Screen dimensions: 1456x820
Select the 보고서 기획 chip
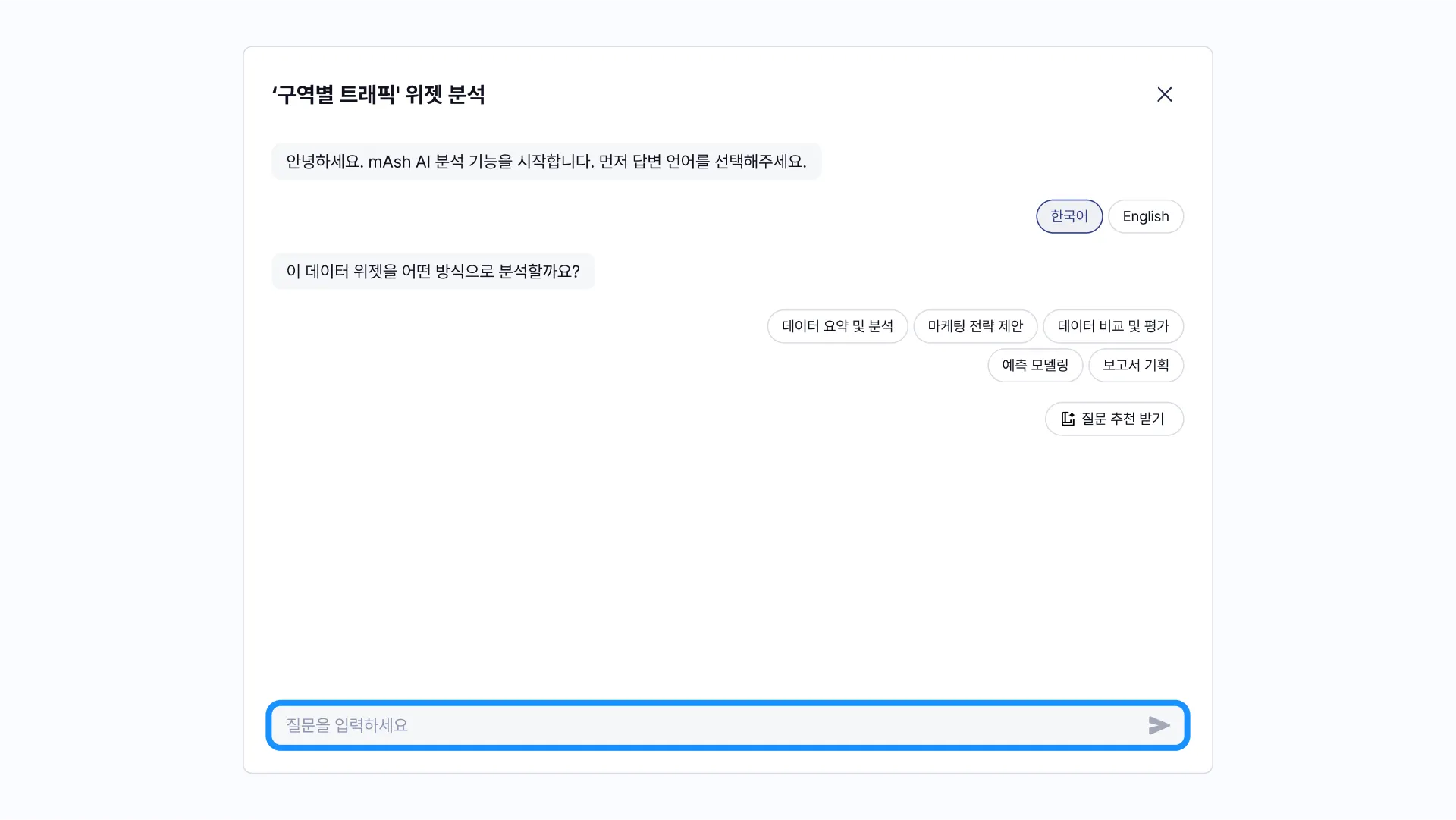(1135, 365)
